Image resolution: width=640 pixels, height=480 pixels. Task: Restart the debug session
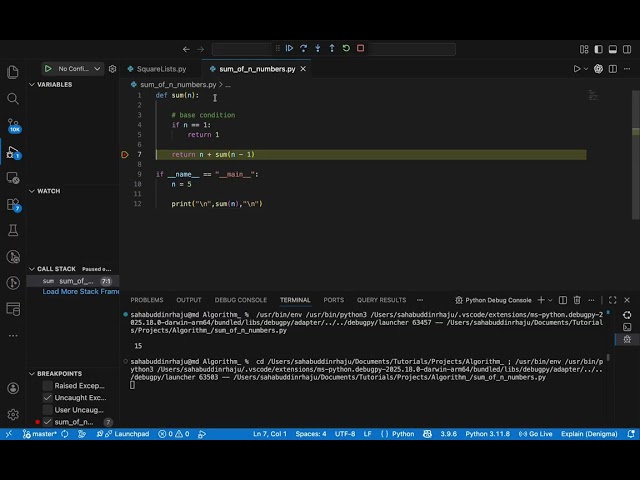[346, 48]
